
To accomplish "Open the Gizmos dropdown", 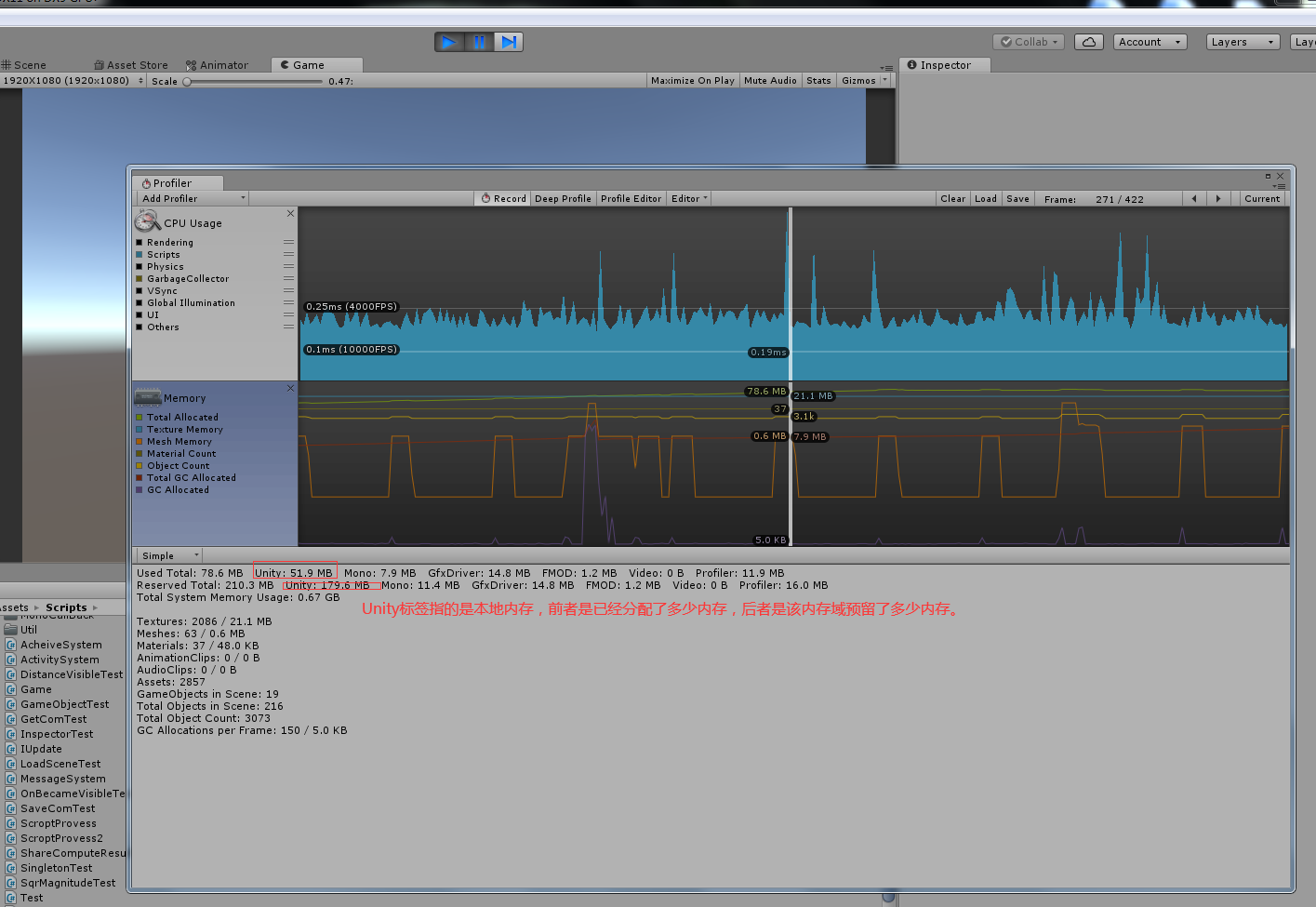I will [x=864, y=81].
